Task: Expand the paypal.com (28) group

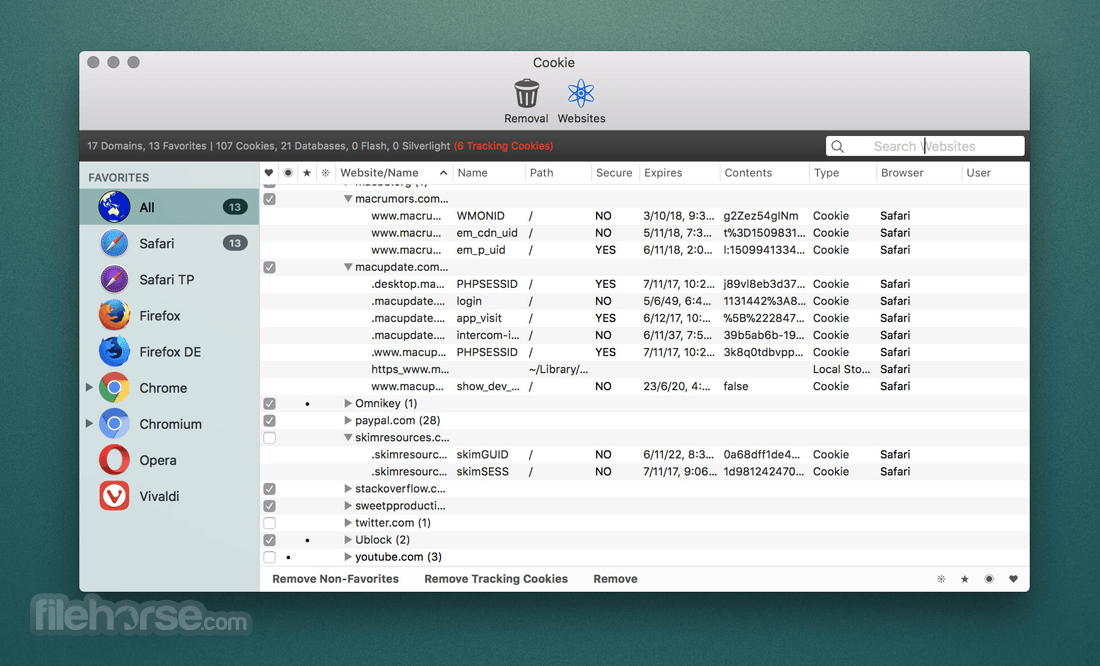Action: [347, 420]
